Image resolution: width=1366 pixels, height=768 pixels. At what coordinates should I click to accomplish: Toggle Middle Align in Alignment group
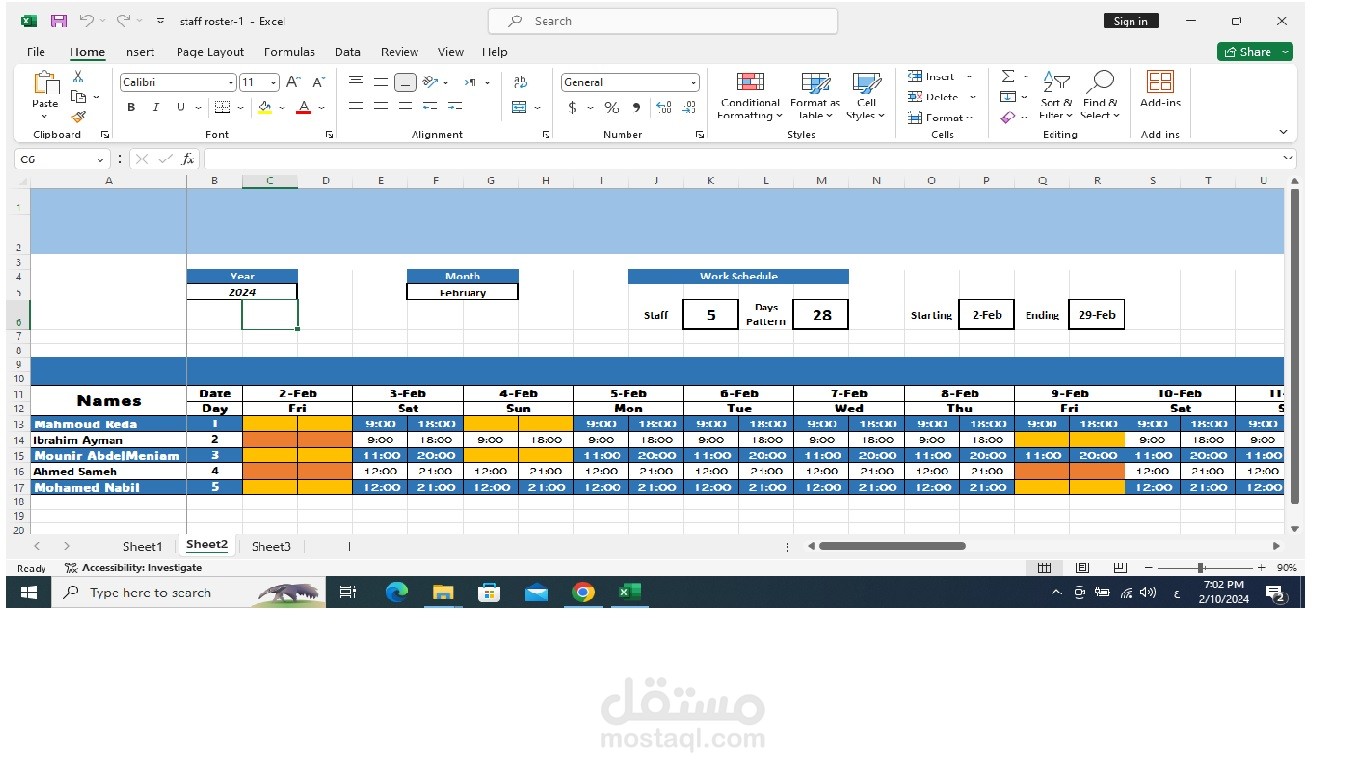pos(380,82)
